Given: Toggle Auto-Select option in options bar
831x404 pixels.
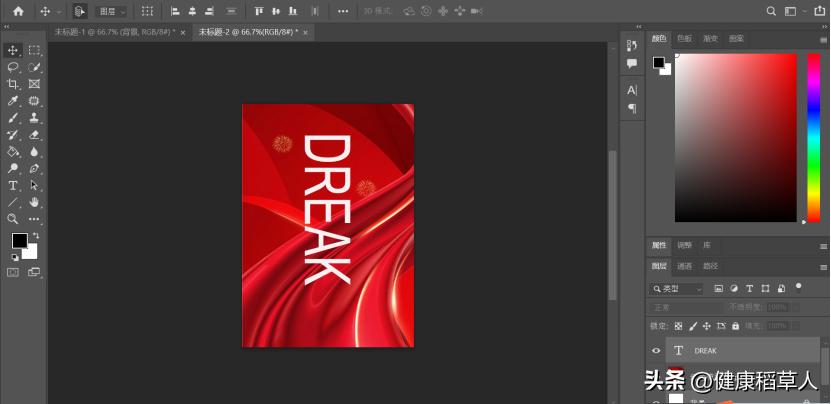Looking at the screenshot, I should coord(80,11).
